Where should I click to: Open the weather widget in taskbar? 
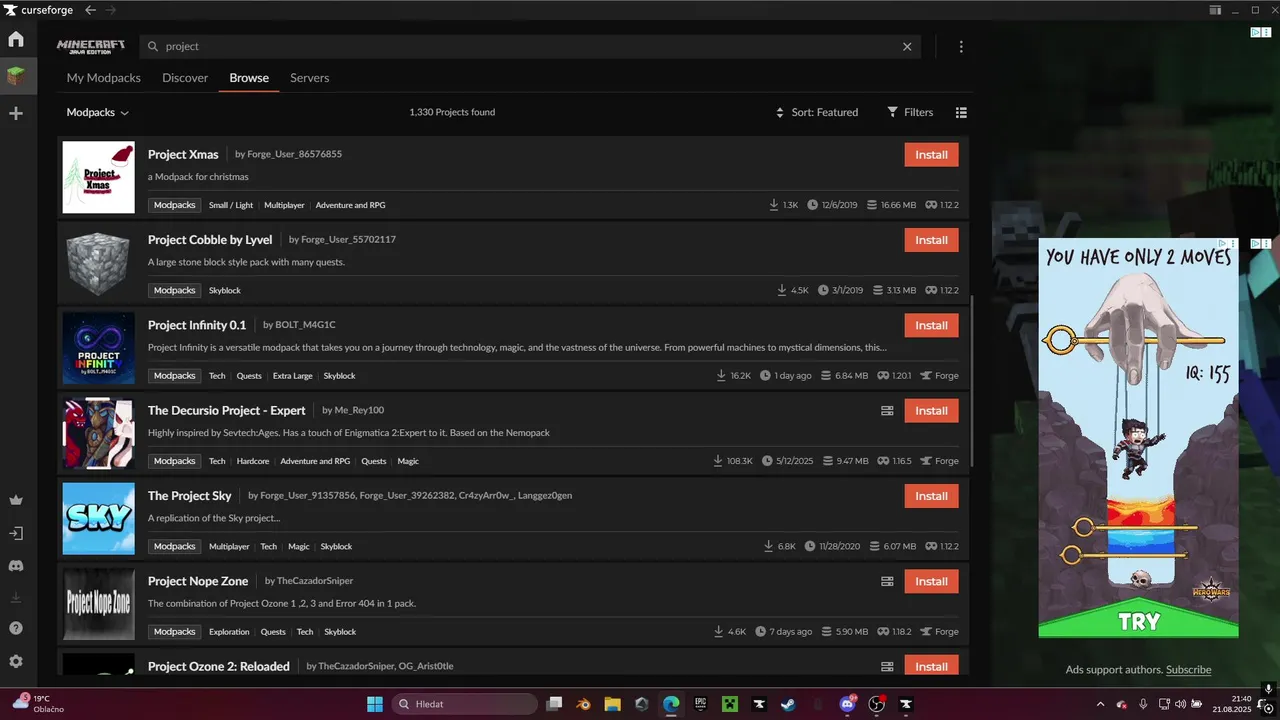pyautogui.click(x=38, y=704)
